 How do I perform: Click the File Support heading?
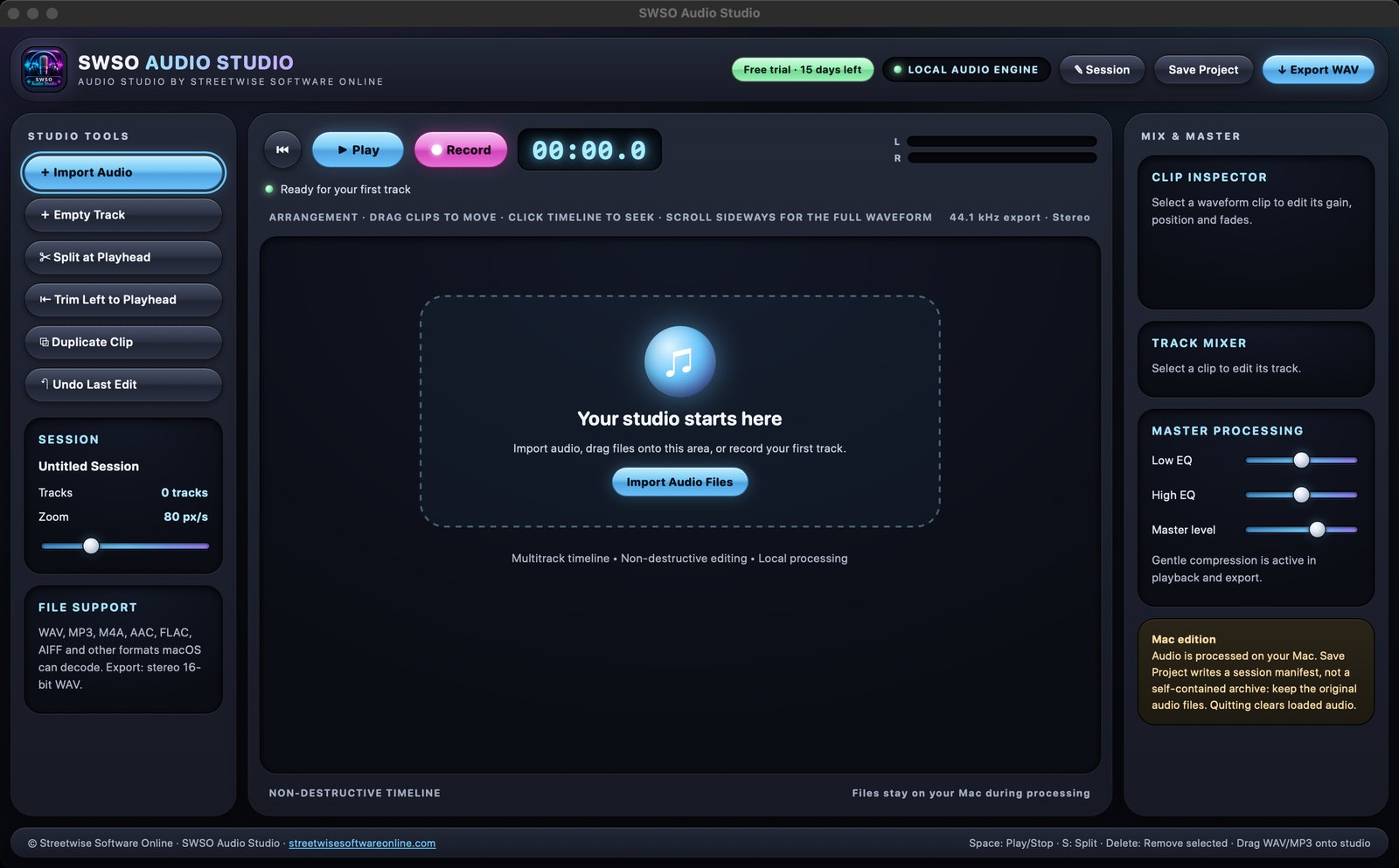tap(87, 608)
